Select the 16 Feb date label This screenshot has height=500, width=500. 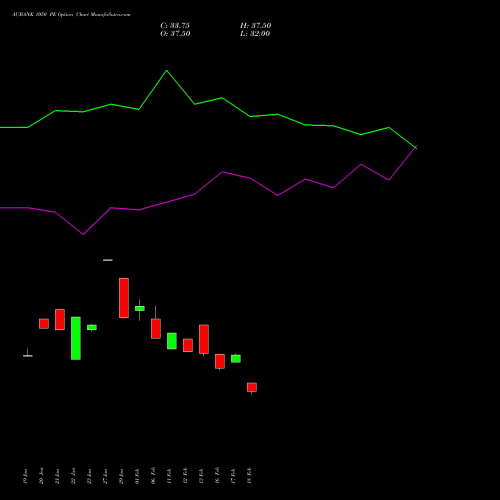tap(217, 476)
